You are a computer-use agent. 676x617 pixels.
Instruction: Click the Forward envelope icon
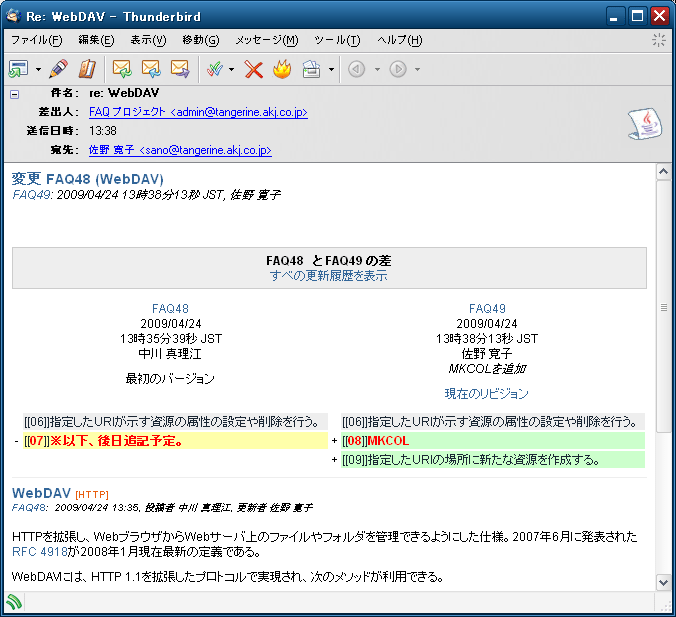(x=180, y=69)
